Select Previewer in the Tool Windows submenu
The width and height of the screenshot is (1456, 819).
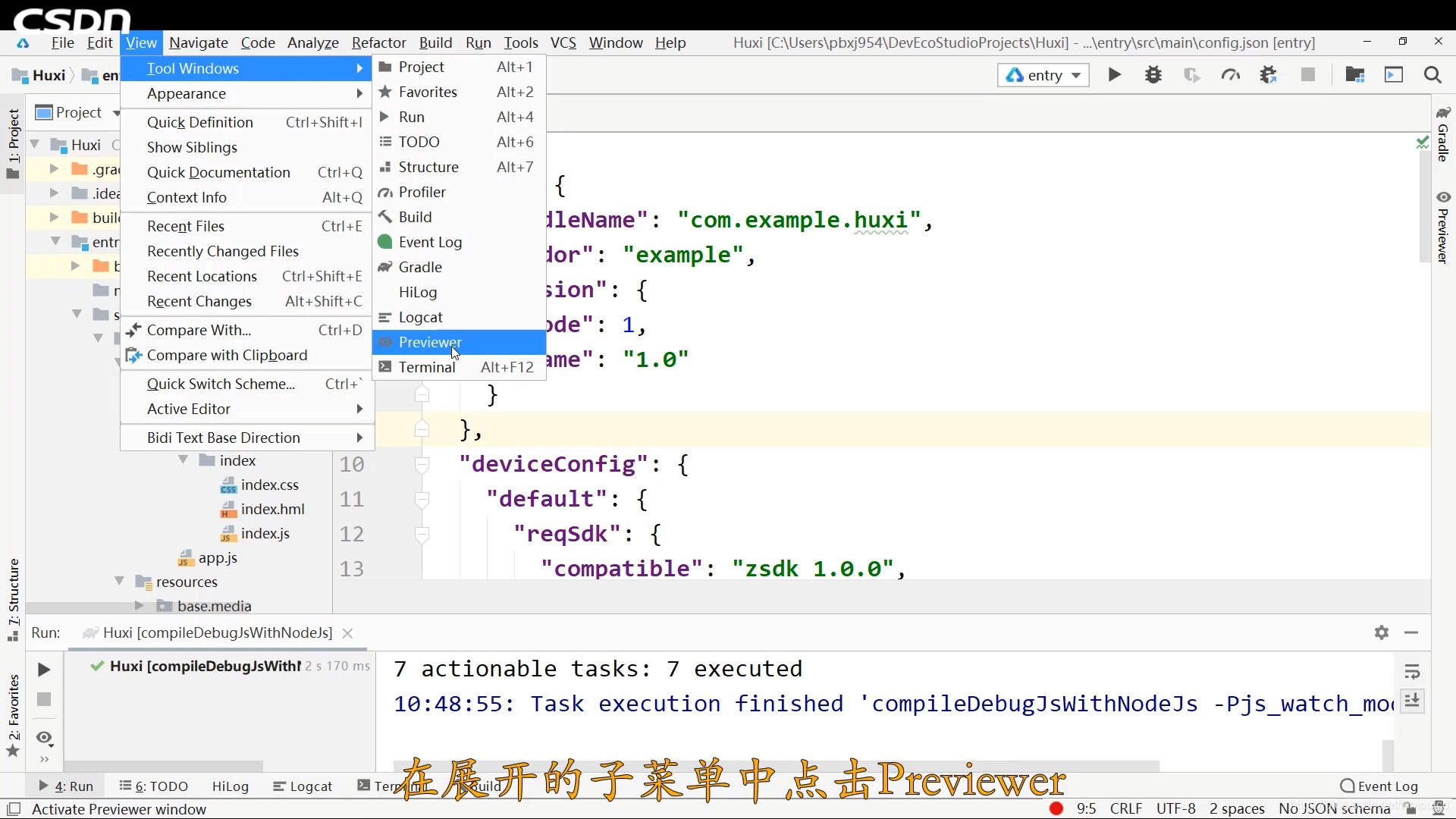[x=459, y=342]
